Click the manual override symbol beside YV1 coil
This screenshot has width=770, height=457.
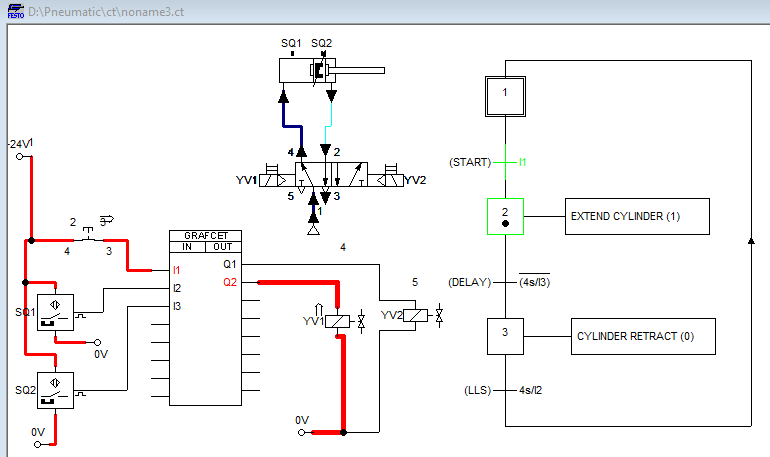click(x=361, y=322)
